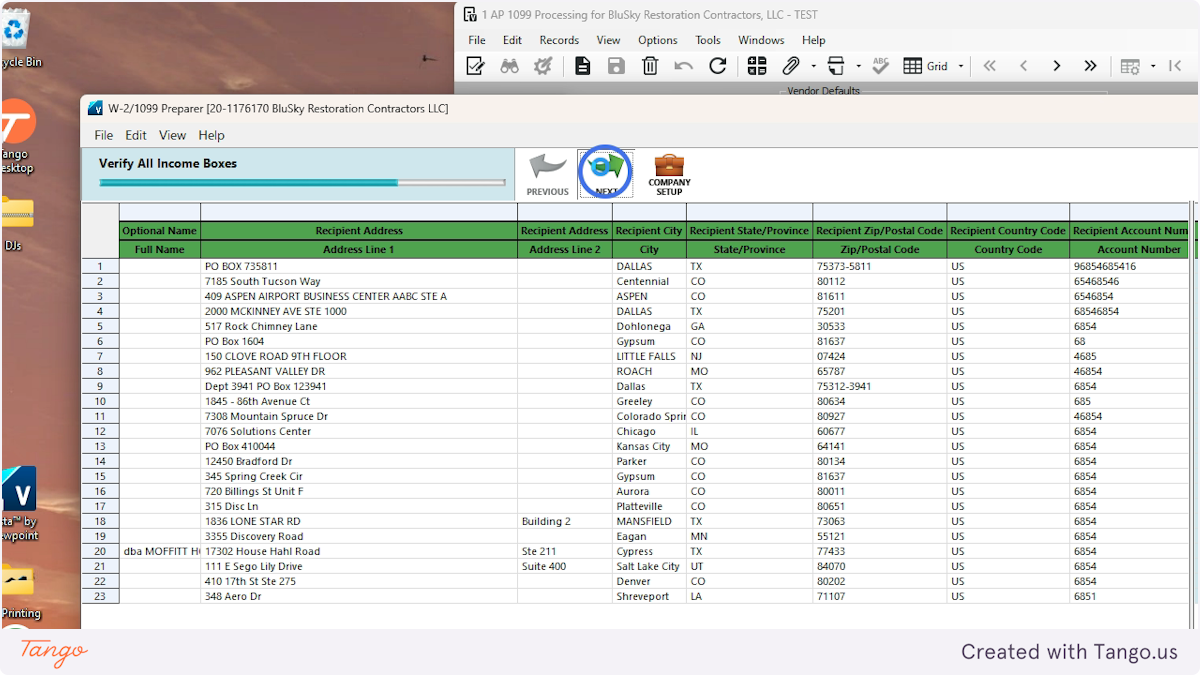1200x675 pixels.
Task: Click the Account Number column header
Action: pos(1132,250)
